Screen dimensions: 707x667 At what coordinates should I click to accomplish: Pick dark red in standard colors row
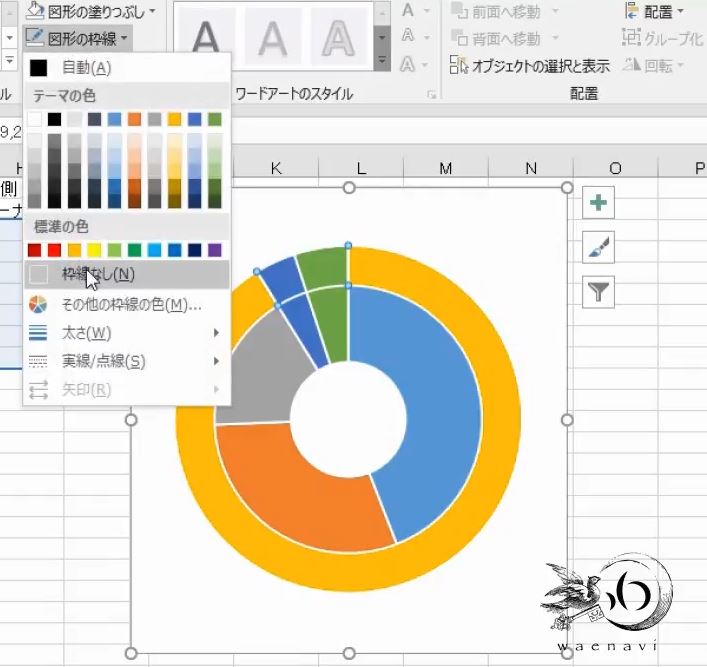35,250
